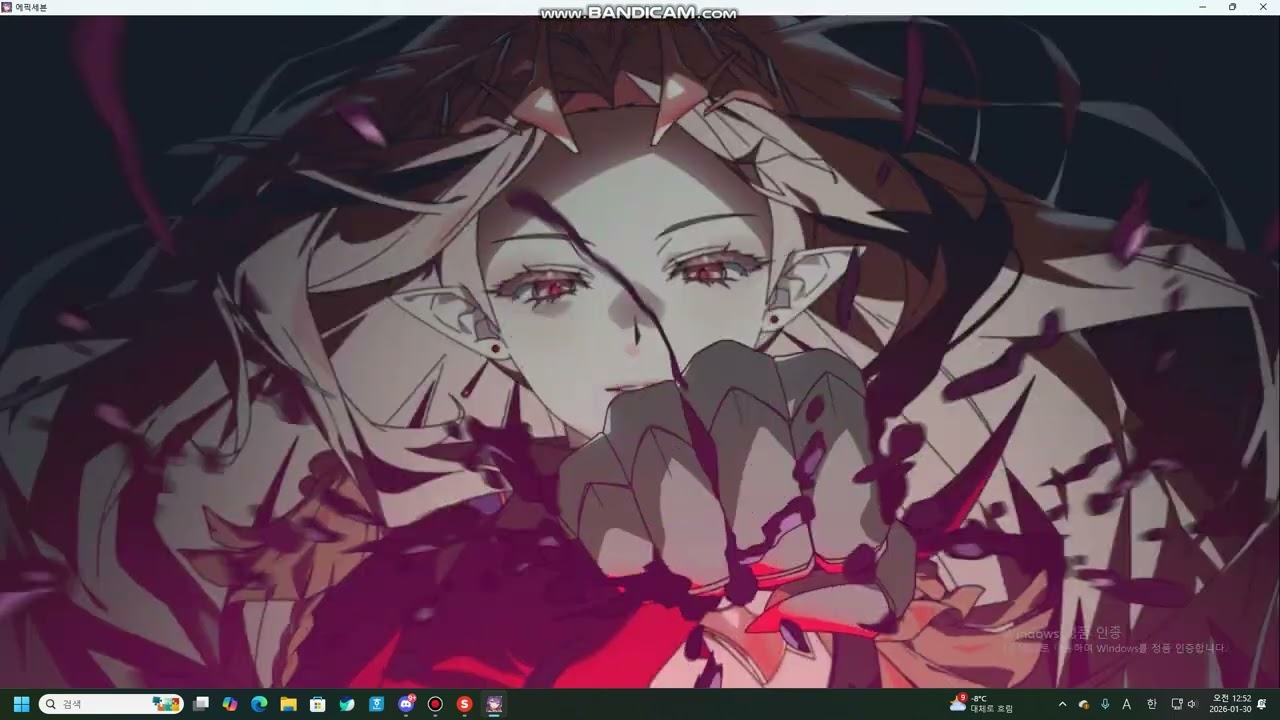This screenshot has height=720, width=1280.
Task: Open Microsoft Store from the taskbar
Action: [318, 704]
